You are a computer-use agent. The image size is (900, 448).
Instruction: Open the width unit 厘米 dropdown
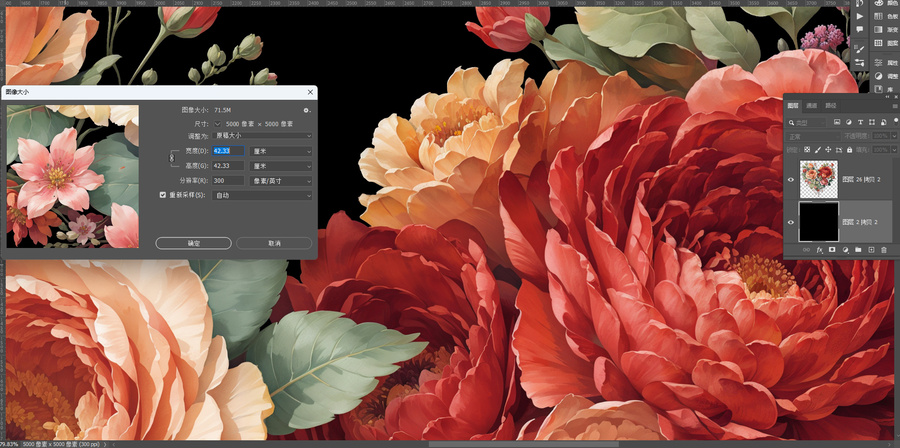281,151
